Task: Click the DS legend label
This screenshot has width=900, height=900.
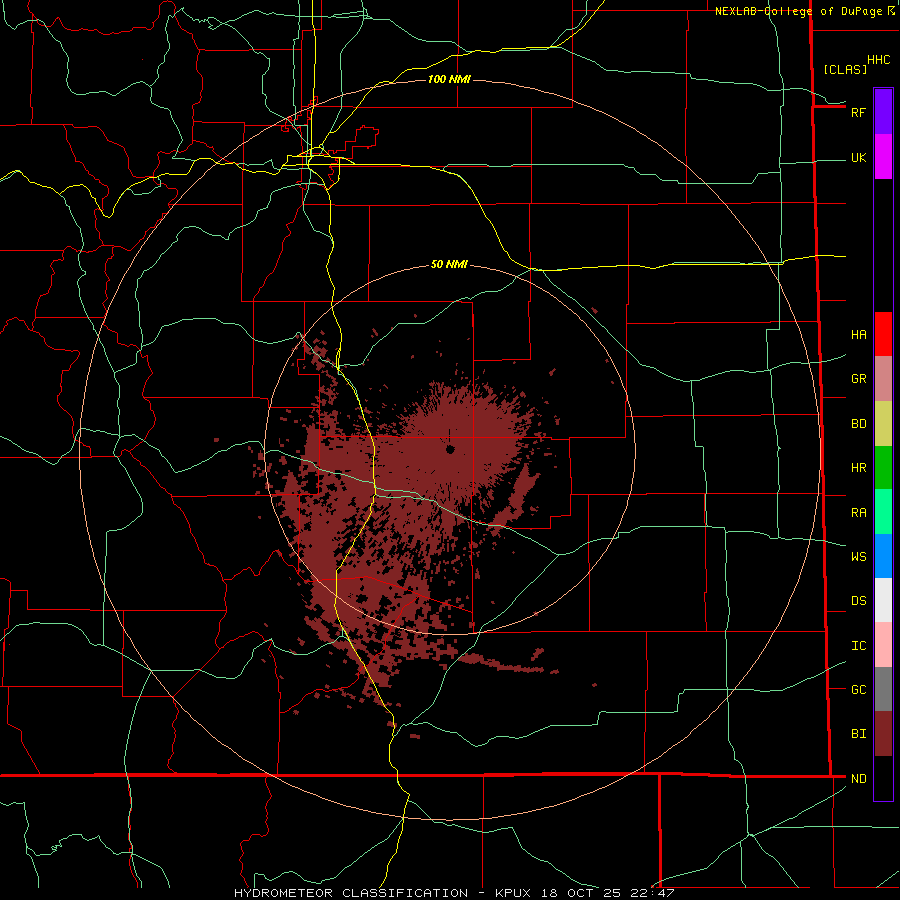Action: coord(858,600)
